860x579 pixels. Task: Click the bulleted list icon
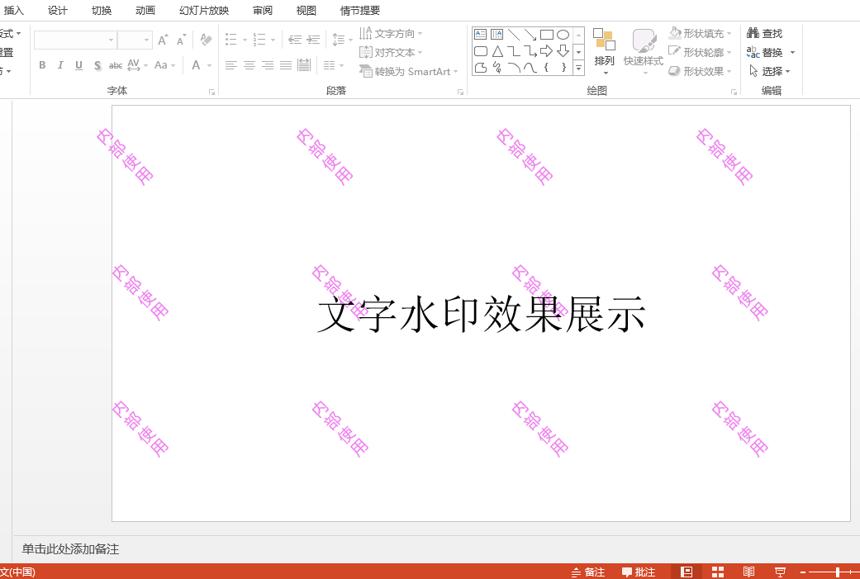pos(231,39)
